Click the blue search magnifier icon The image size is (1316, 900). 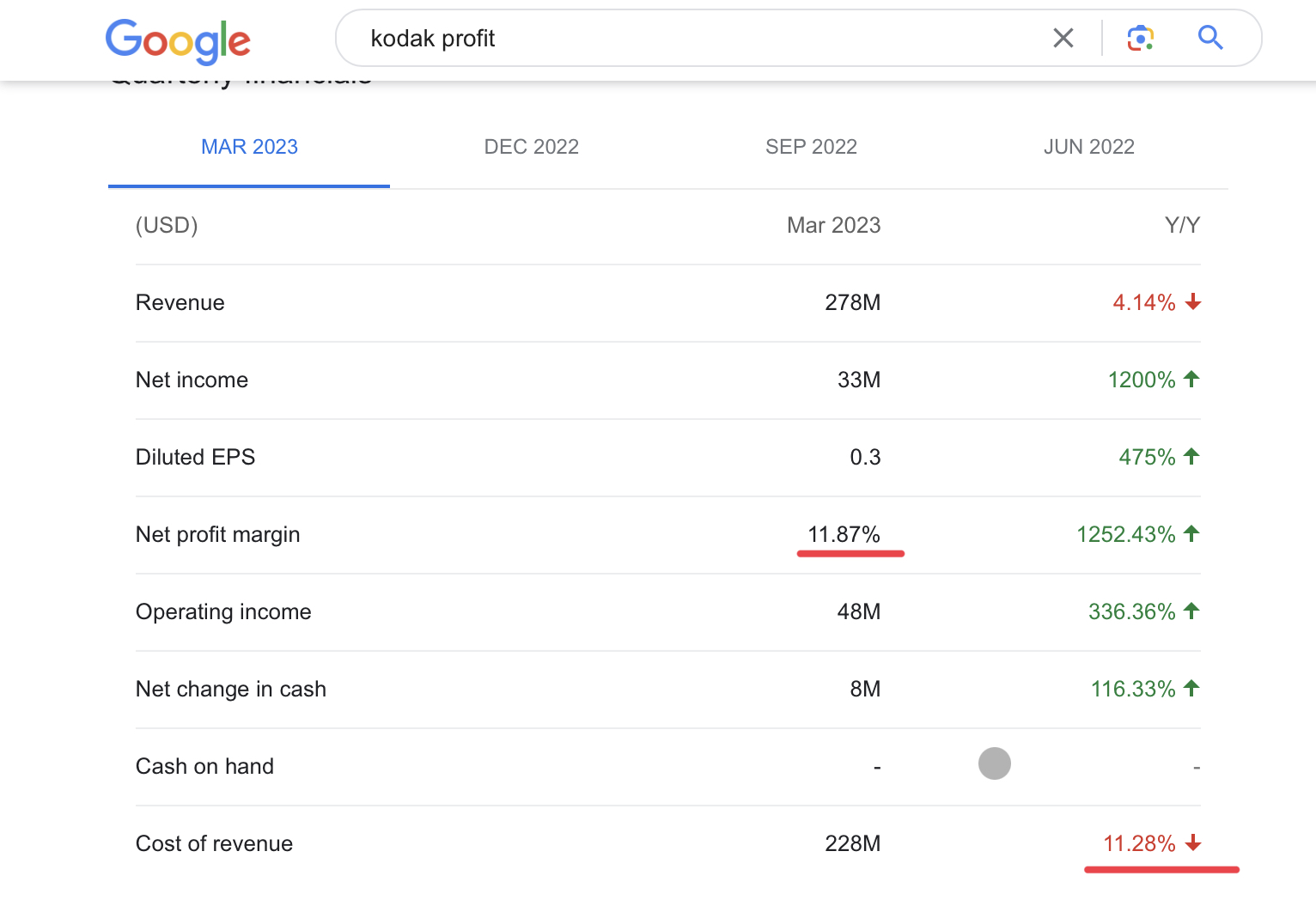click(x=1210, y=38)
